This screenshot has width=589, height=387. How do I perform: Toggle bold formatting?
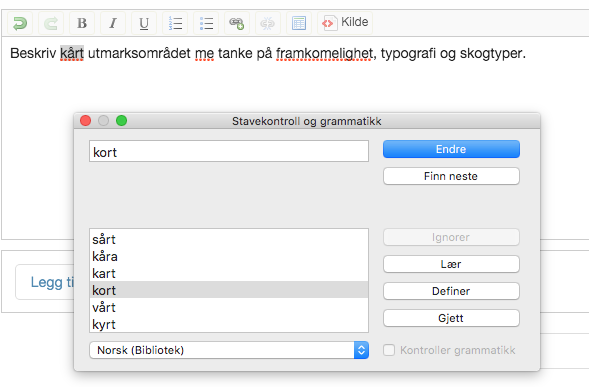point(82,23)
